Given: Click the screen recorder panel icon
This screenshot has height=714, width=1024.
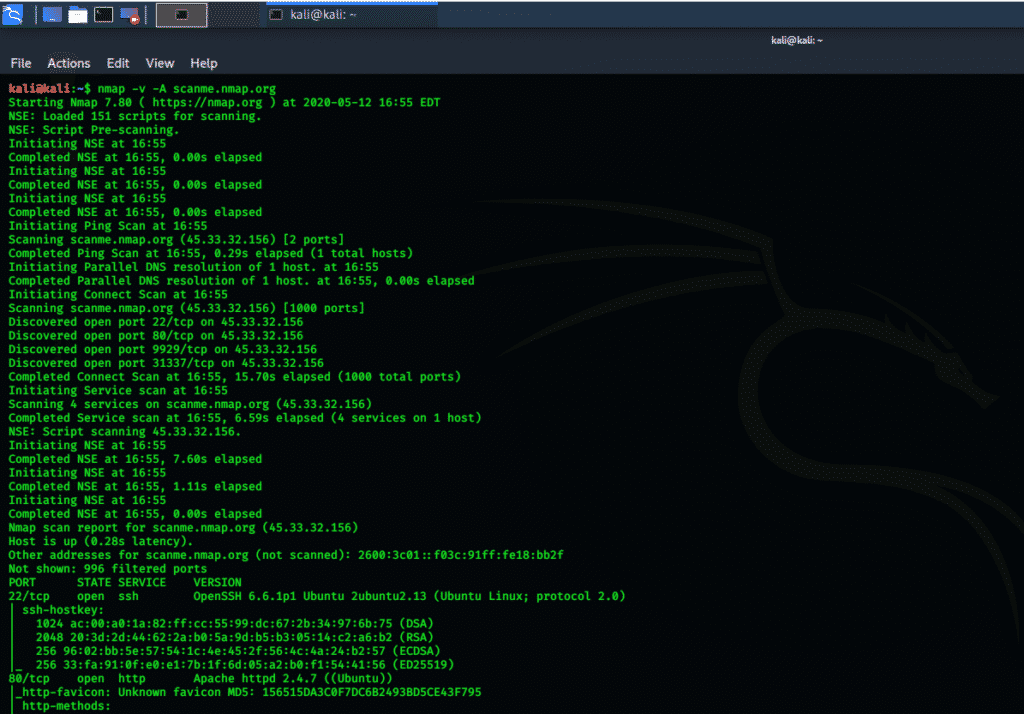Looking at the screenshot, I should coord(130,15).
